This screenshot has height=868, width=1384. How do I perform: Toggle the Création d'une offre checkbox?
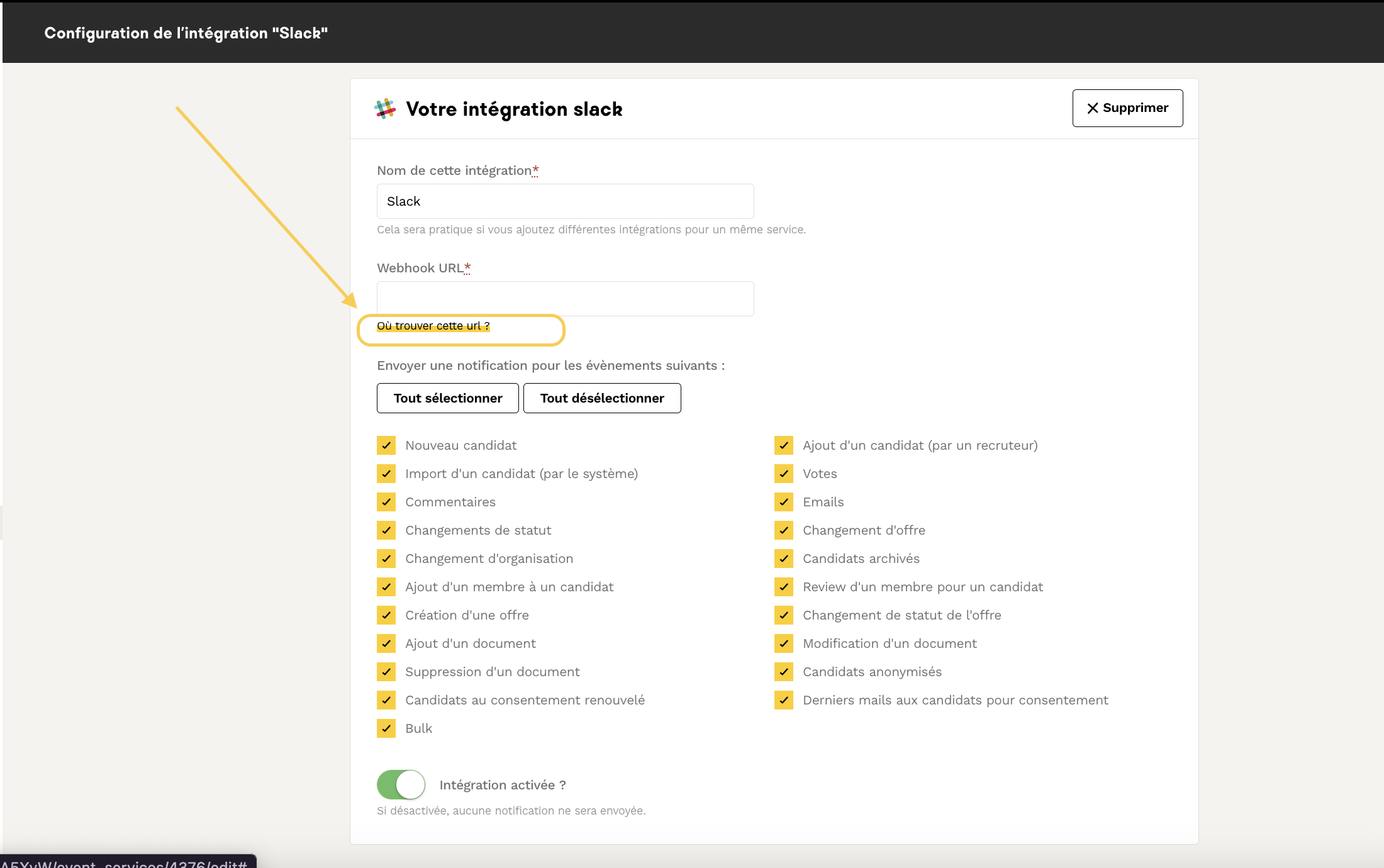(x=386, y=615)
